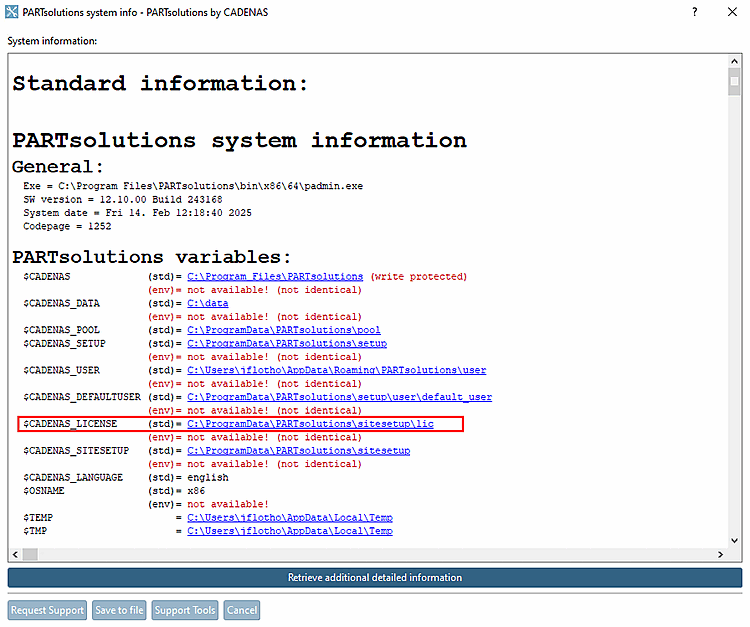750x627 pixels.
Task: Open the setup\user\default_user path link
Action: 339,397
